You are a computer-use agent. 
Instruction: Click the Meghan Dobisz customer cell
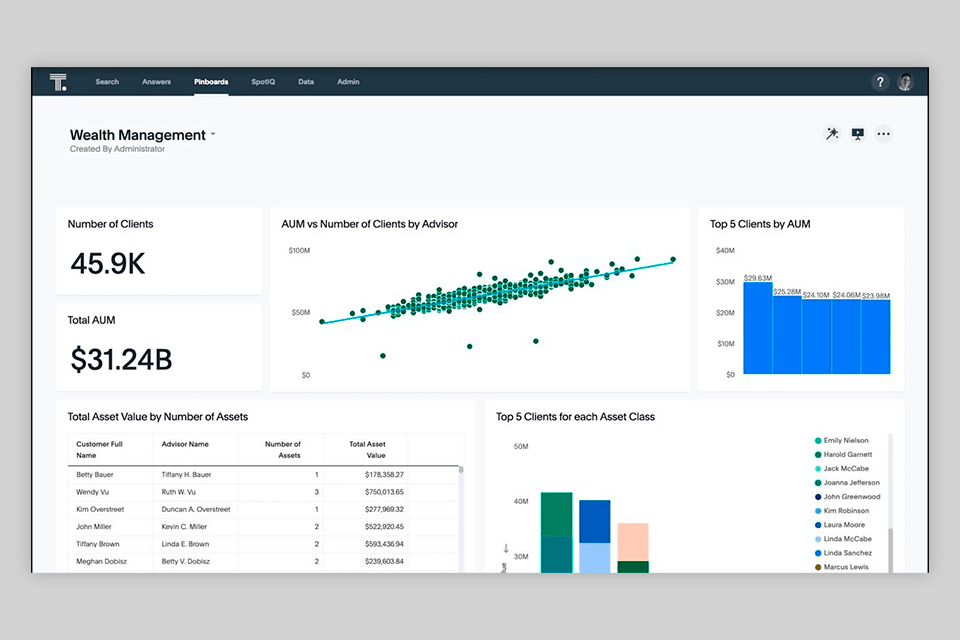coord(101,561)
